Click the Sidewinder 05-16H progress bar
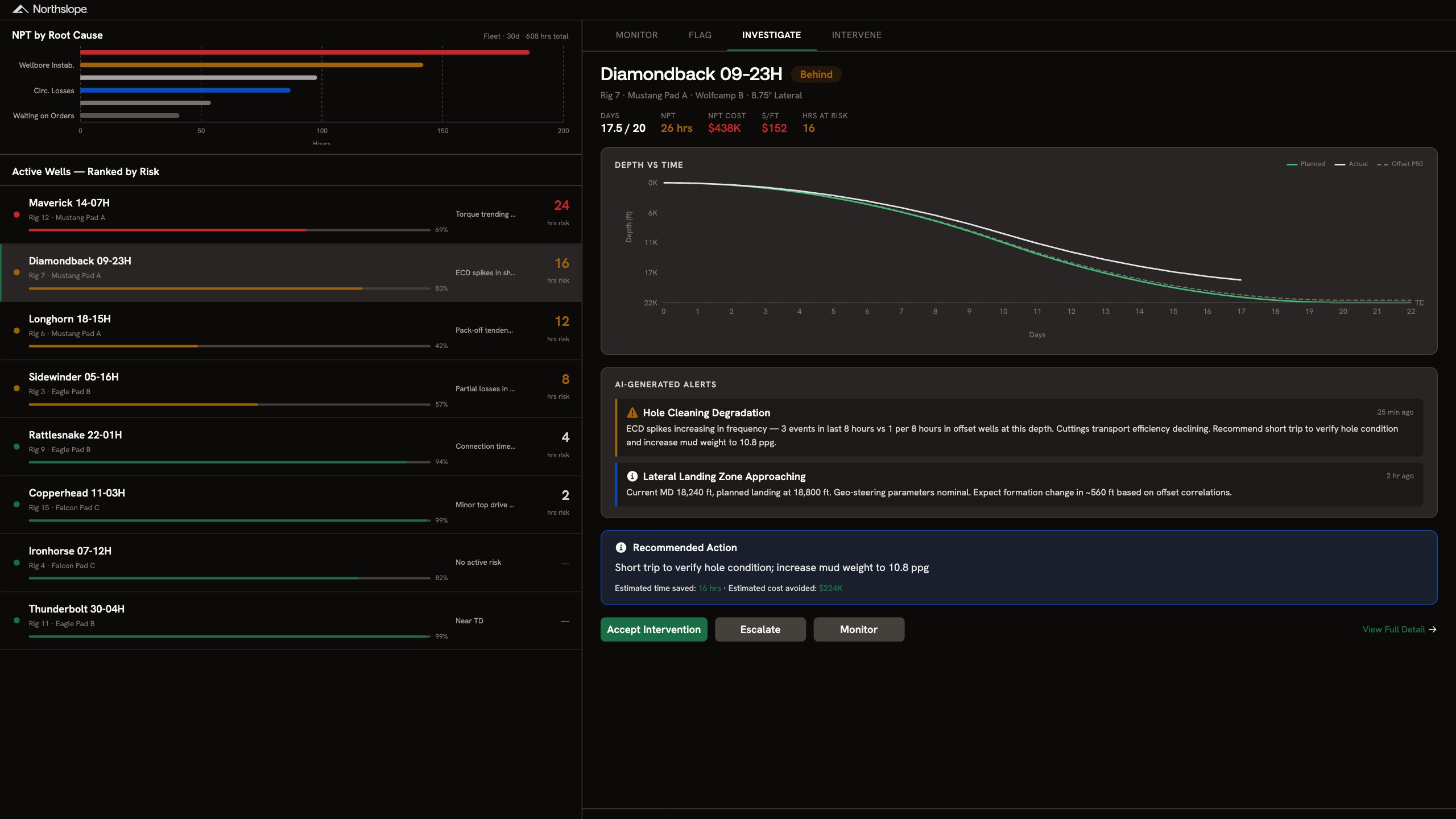Screen dimensions: 1456x819 [x=229, y=405]
